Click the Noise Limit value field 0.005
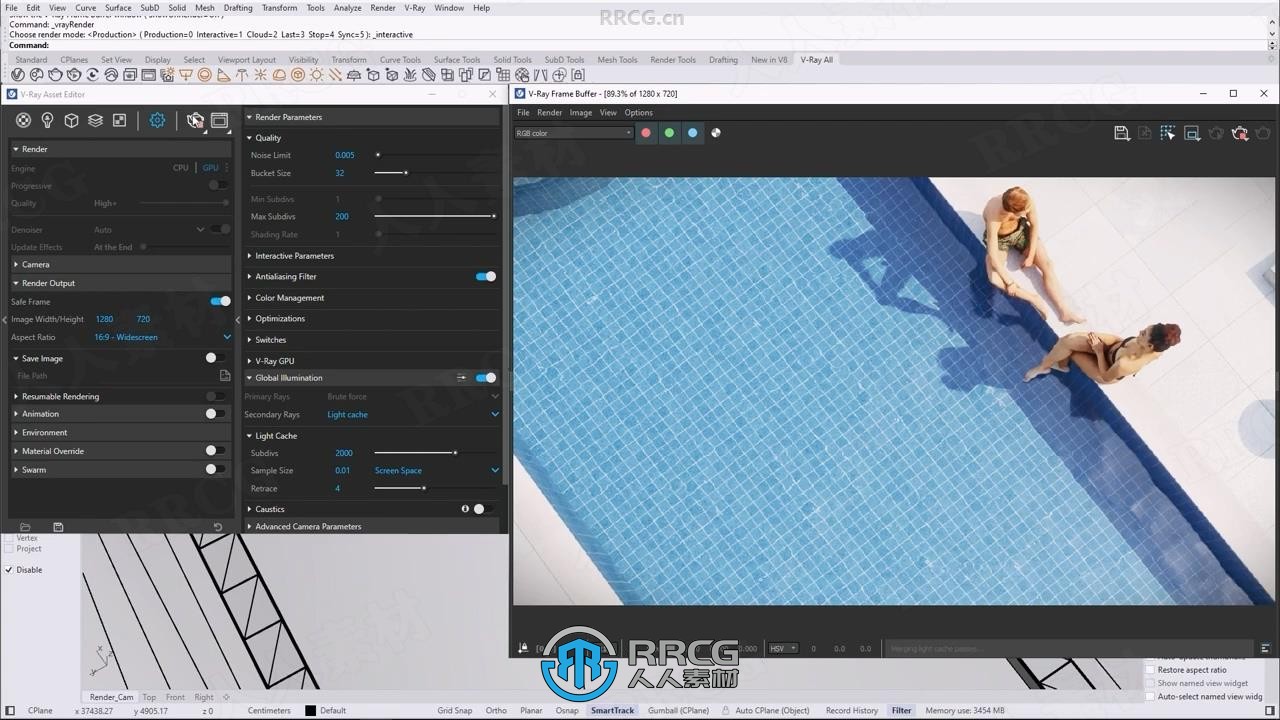Viewport: 1280px width, 720px height. [345, 155]
